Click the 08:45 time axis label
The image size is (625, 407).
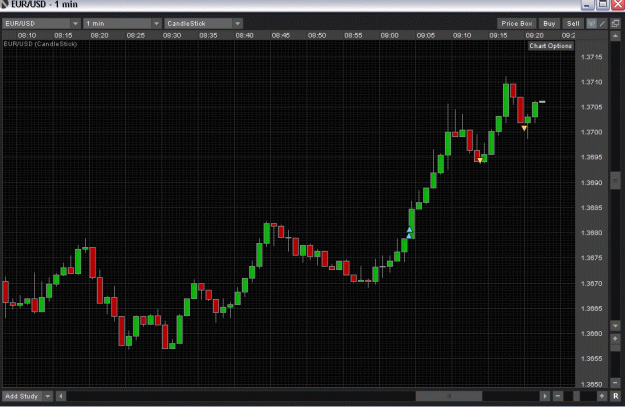(x=281, y=35)
